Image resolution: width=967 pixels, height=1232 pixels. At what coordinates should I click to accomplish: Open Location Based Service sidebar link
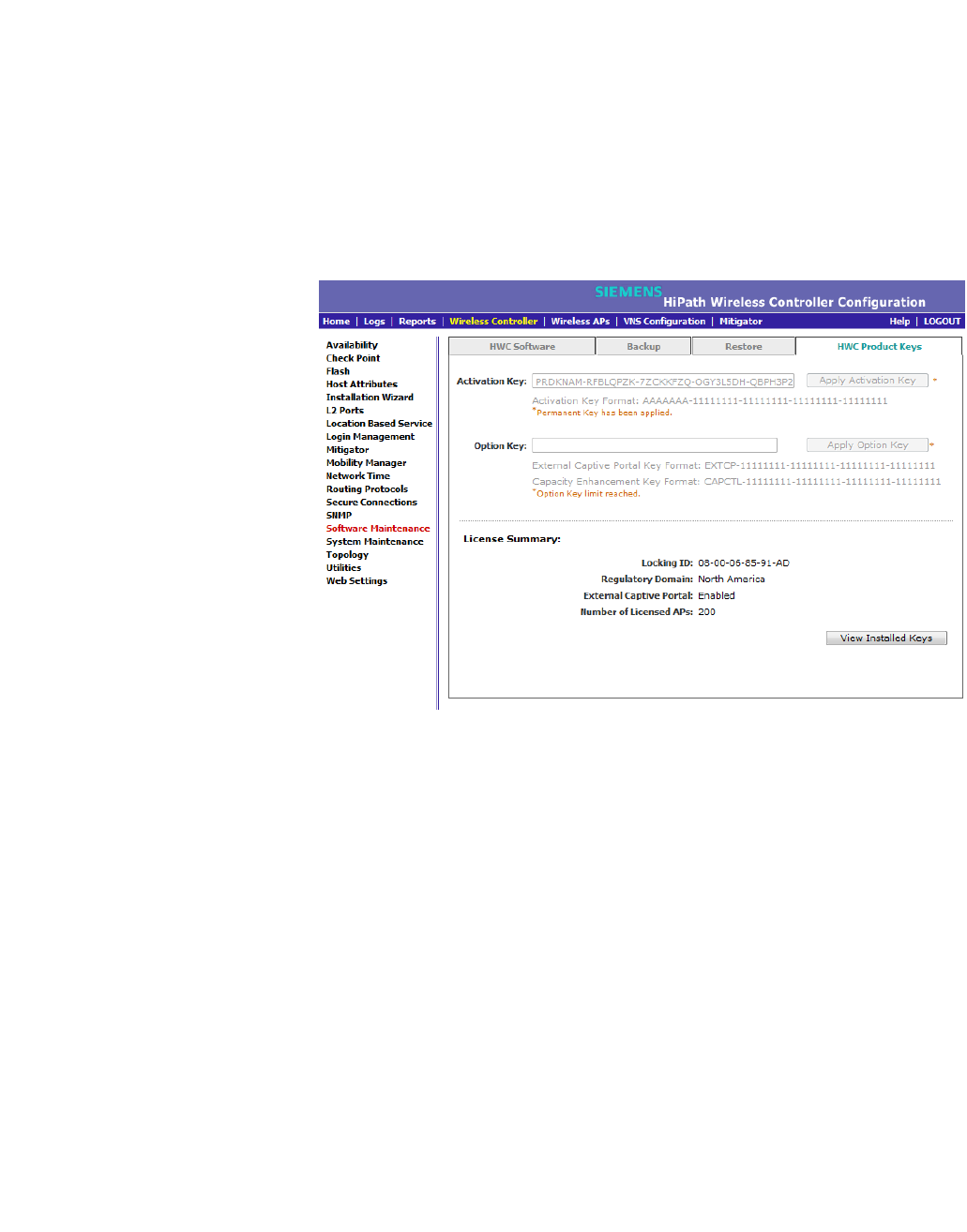point(379,424)
